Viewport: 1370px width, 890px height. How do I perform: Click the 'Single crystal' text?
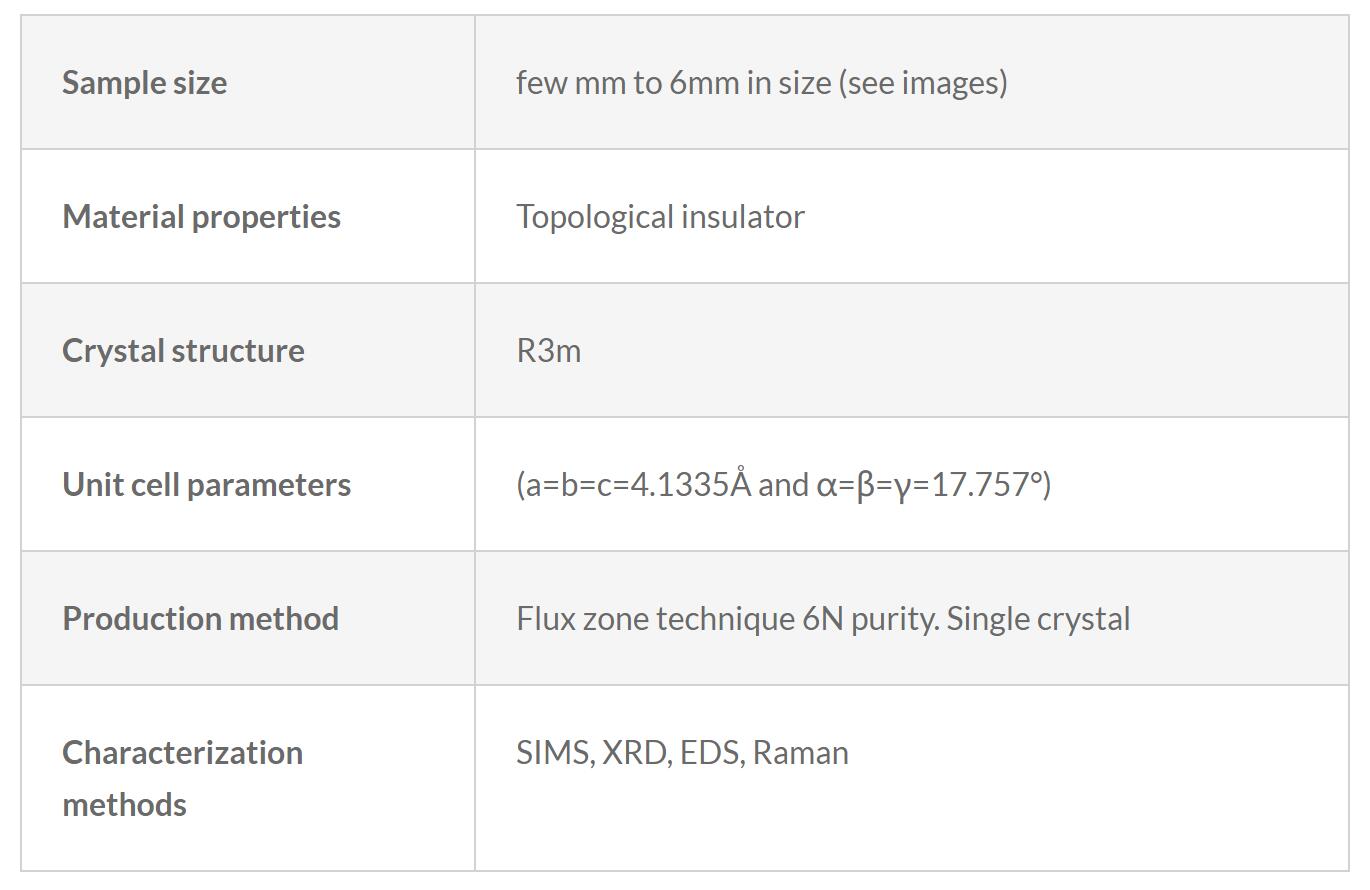(x=1038, y=618)
